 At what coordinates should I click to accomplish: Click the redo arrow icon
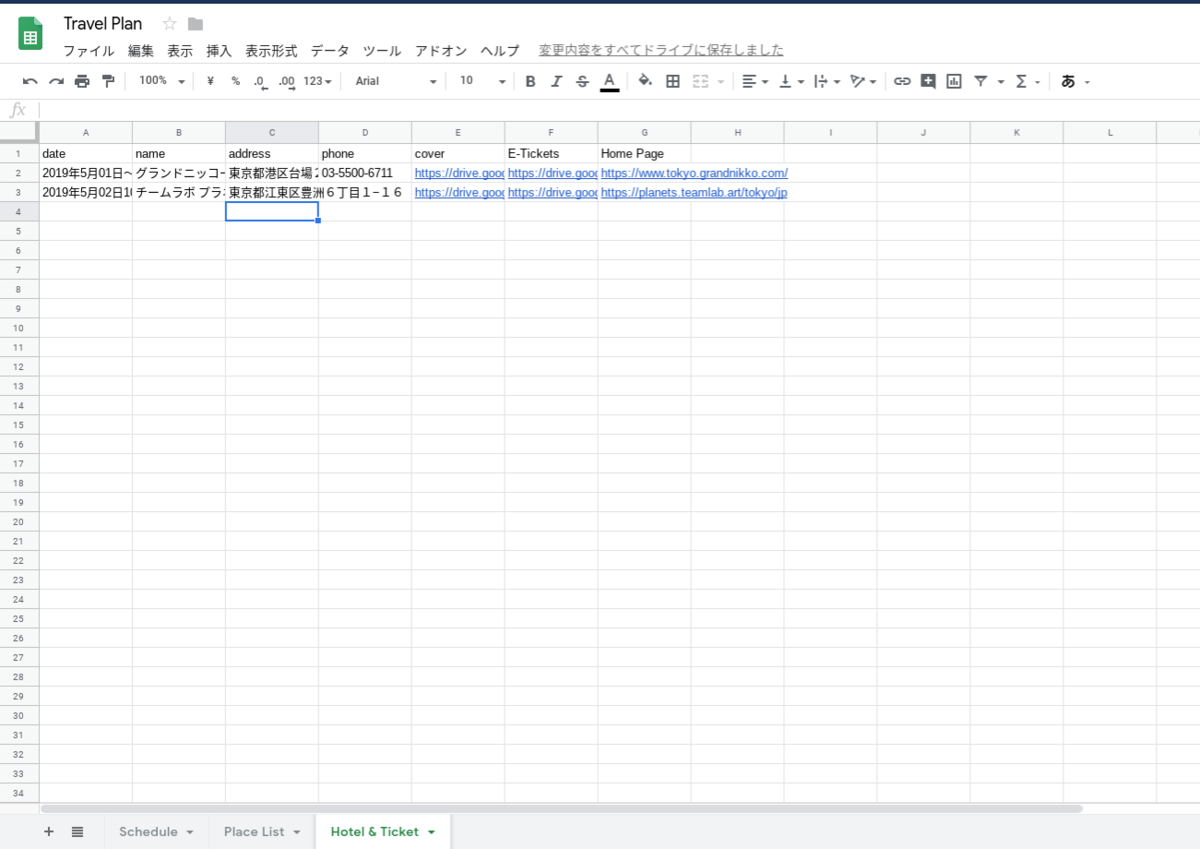point(56,81)
